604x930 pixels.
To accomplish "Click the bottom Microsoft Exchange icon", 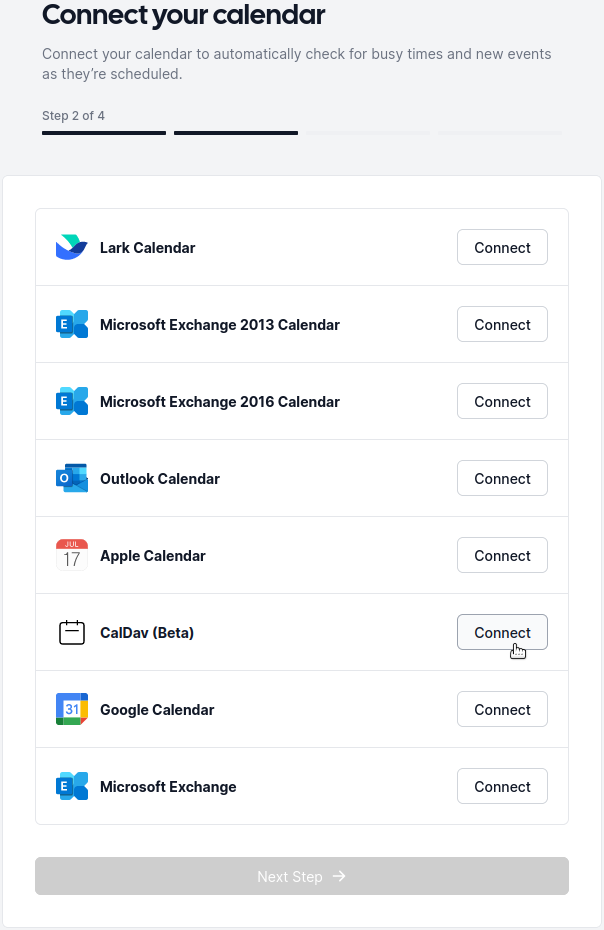I will click(72, 786).
